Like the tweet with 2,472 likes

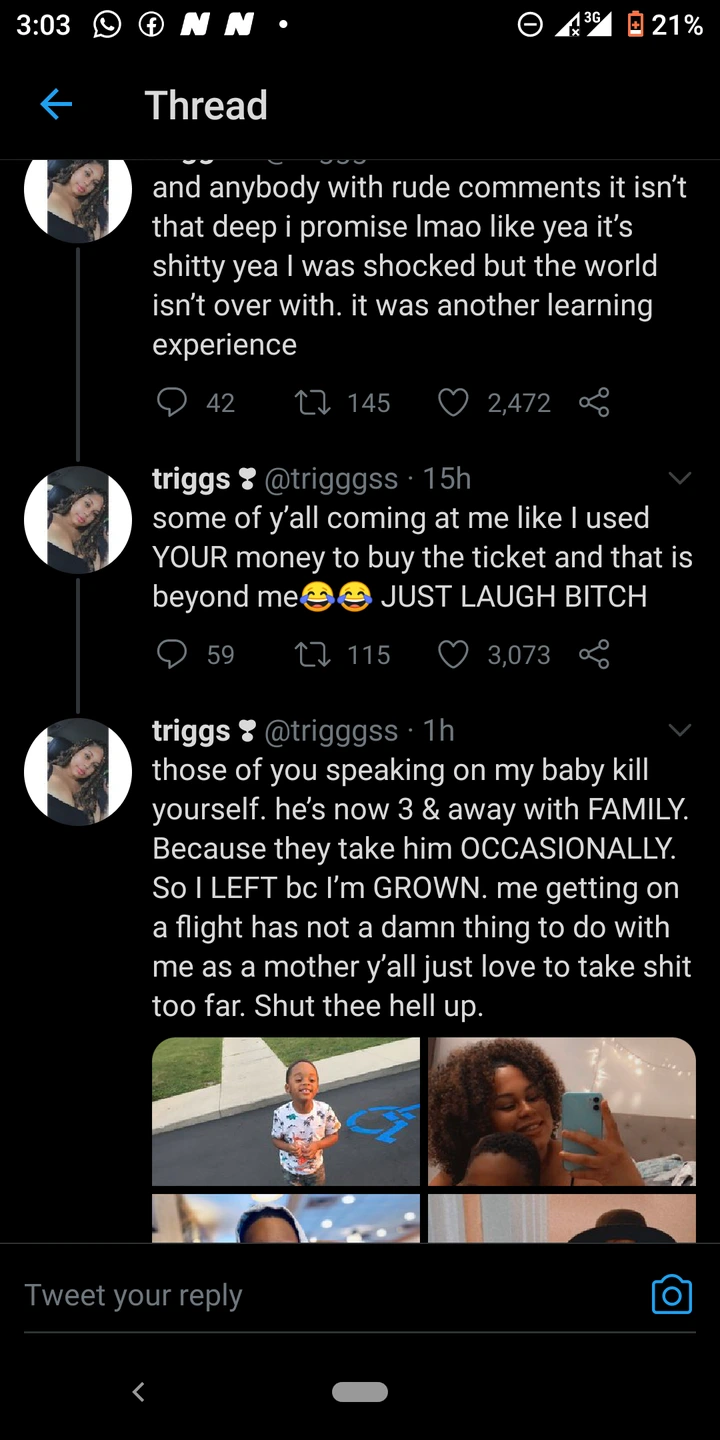coord(454,402)
